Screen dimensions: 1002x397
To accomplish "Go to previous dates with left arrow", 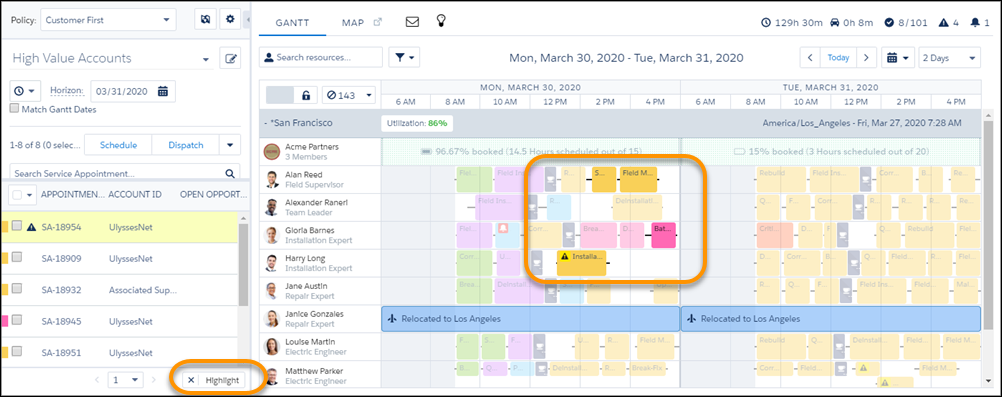I will (x=810, y=58).
